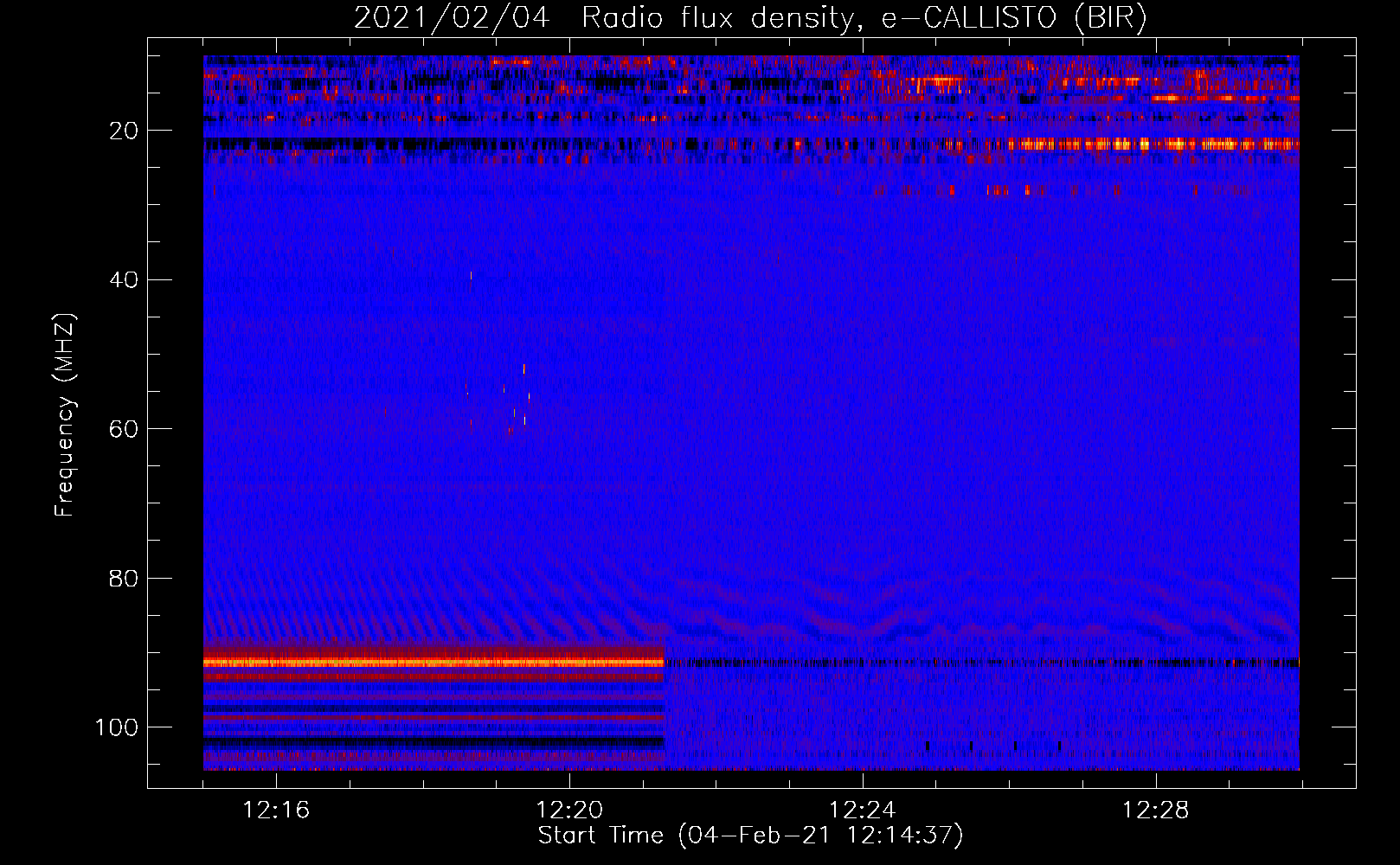
Task: Click the '60' frequency tick label
Action: click(x=124, y=429)
